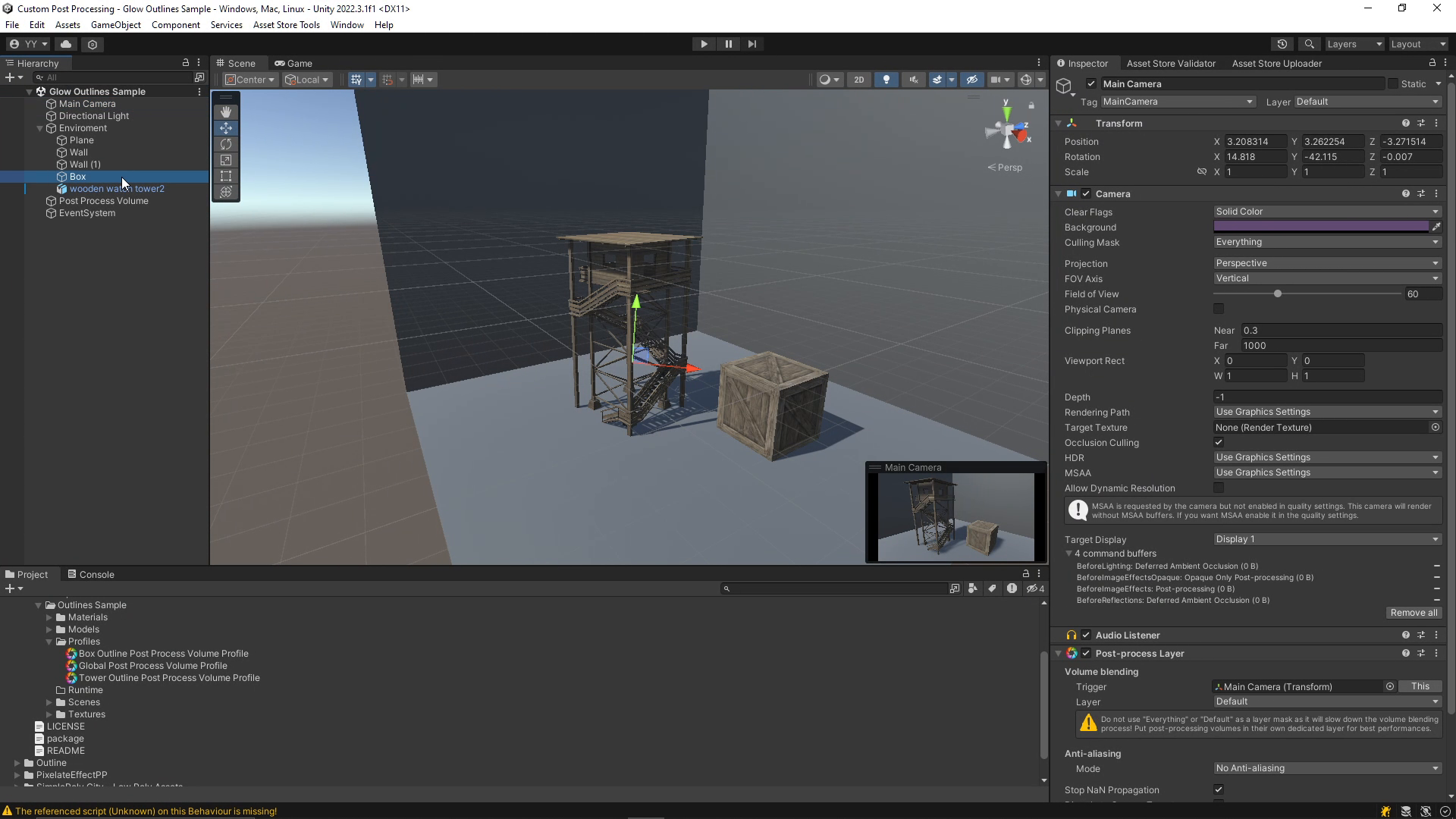Click Remove all command buffers

coord(1414,613)
